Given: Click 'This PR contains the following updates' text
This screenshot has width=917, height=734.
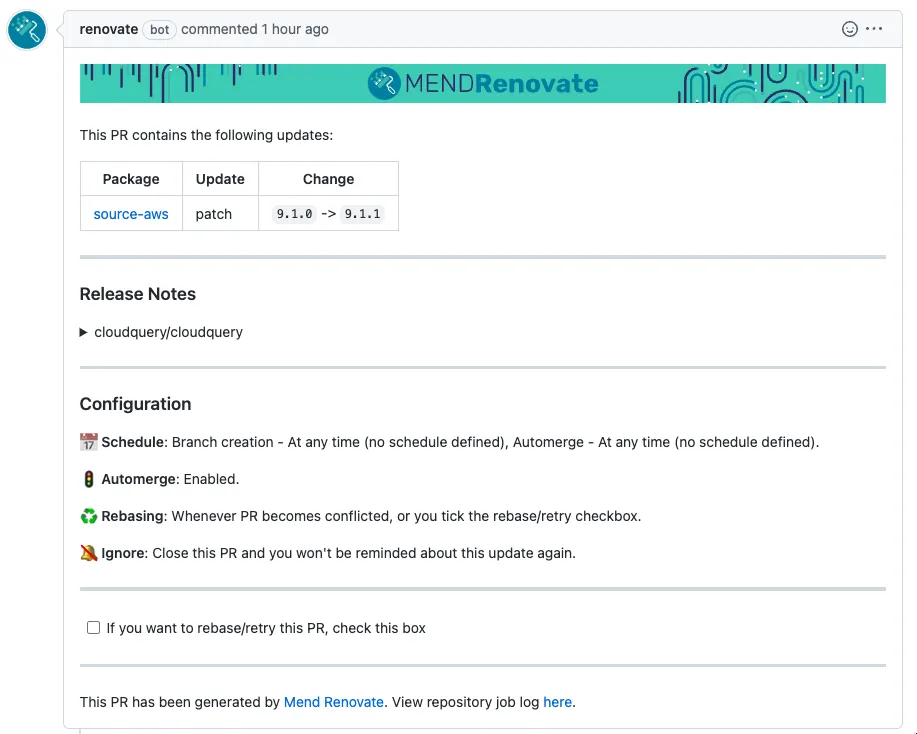Looking at the screenshot, I should coord(206,135).
